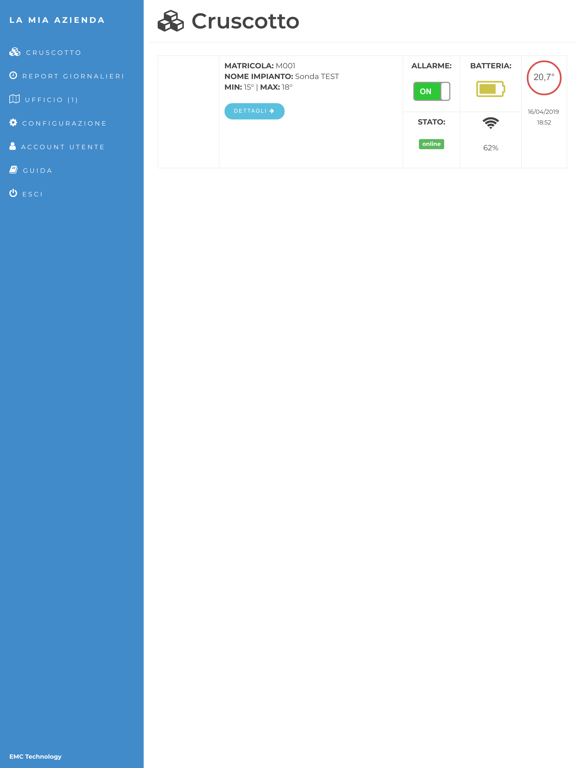Turn off the Allarme ON switch
576x768 pixels.
[432, 91]
